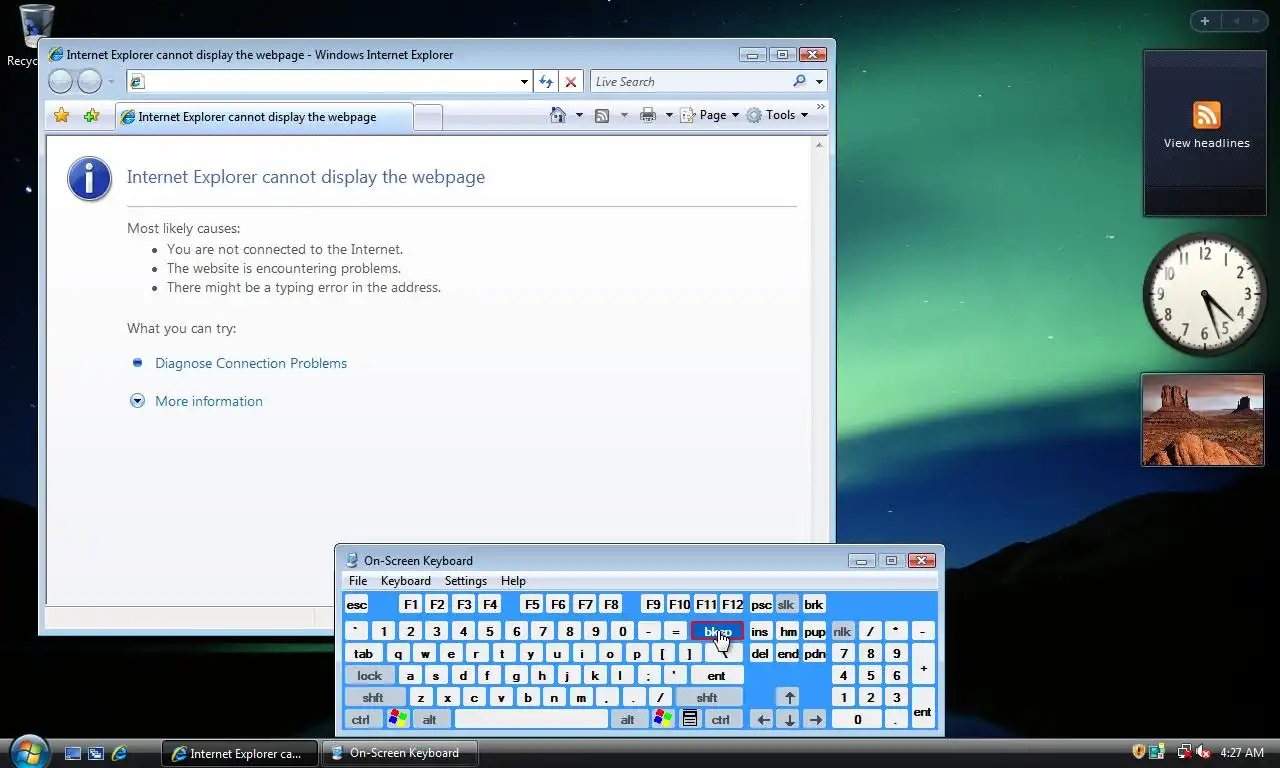
Task: Click the Refresh icon beside the address bar
Action: coord(546,82)
